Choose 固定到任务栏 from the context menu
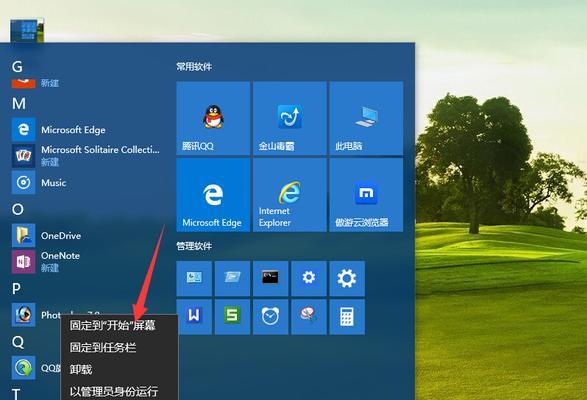This screenshot has height=400, width=587. [119, 347]
